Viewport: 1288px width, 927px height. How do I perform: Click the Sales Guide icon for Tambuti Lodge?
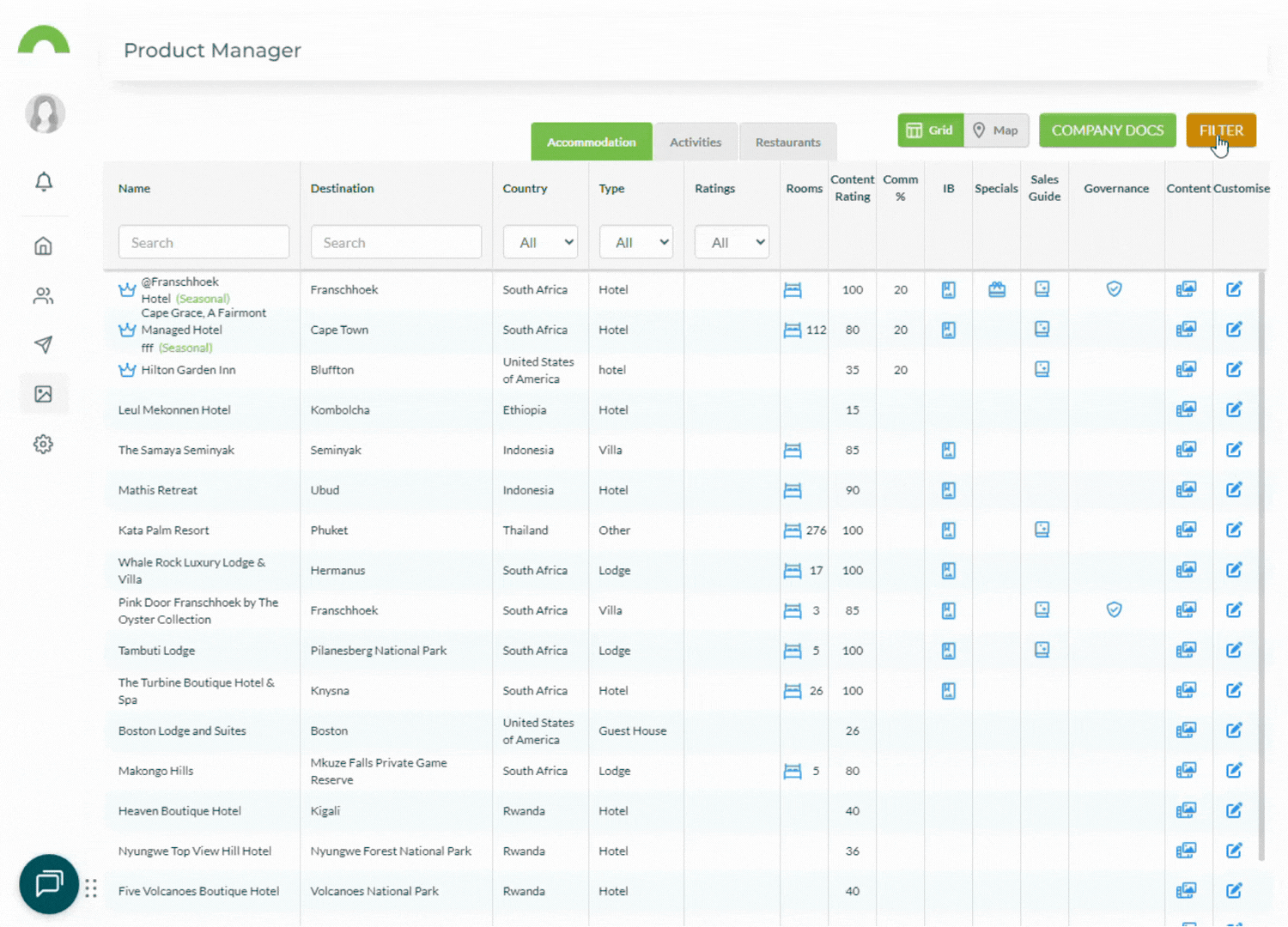[x=1042, y=650]
